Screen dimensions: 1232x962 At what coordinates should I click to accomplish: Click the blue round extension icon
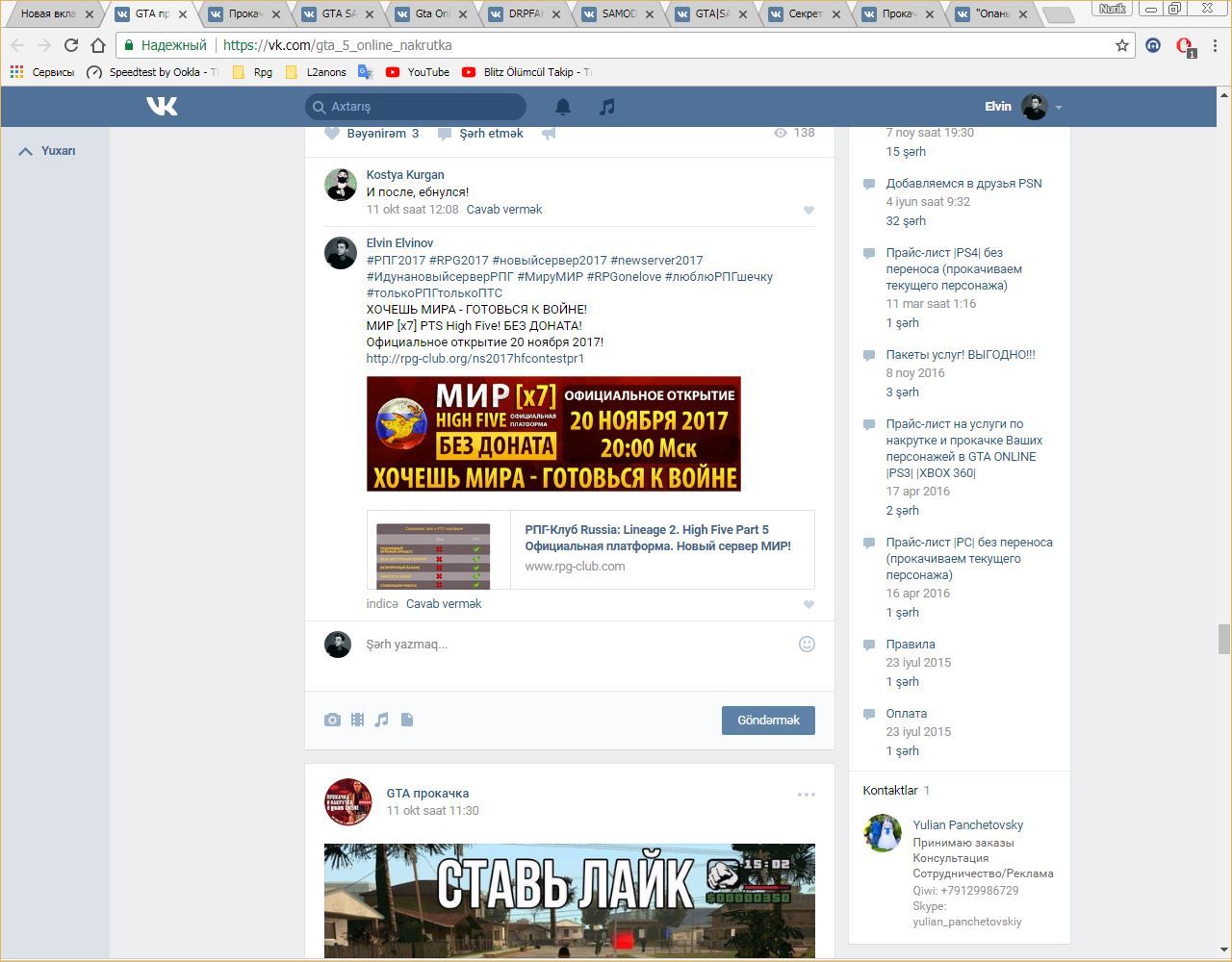tap(1153, 45)
